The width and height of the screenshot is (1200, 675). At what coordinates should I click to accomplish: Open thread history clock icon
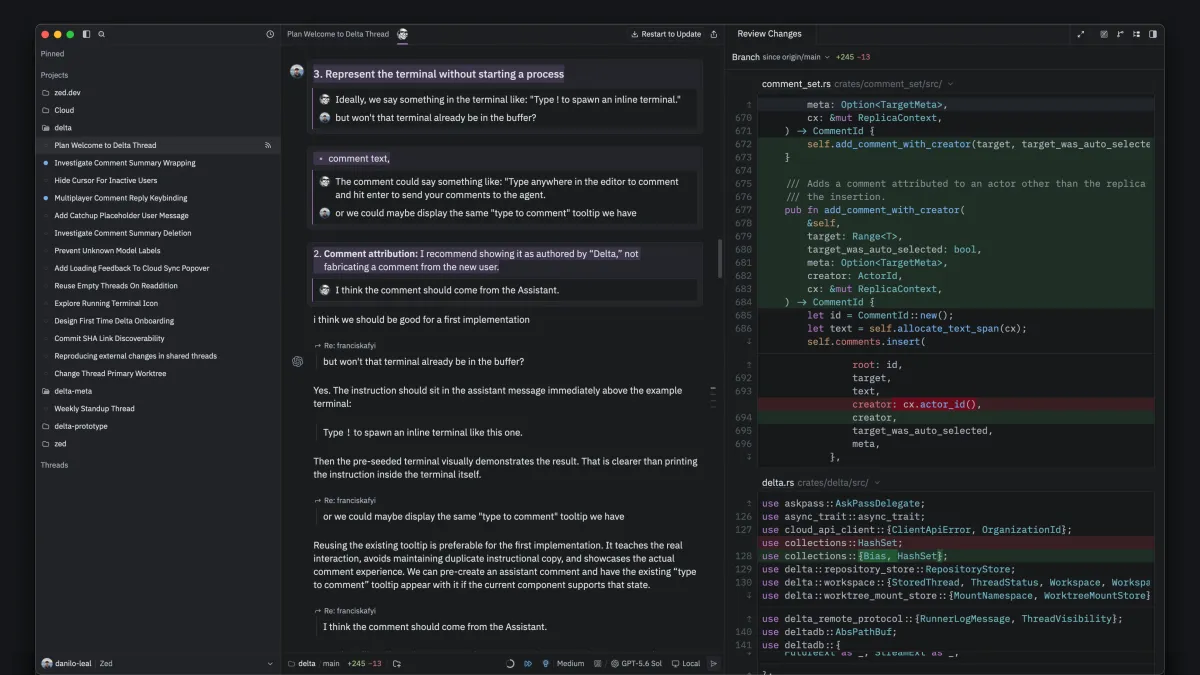point(270,34)
